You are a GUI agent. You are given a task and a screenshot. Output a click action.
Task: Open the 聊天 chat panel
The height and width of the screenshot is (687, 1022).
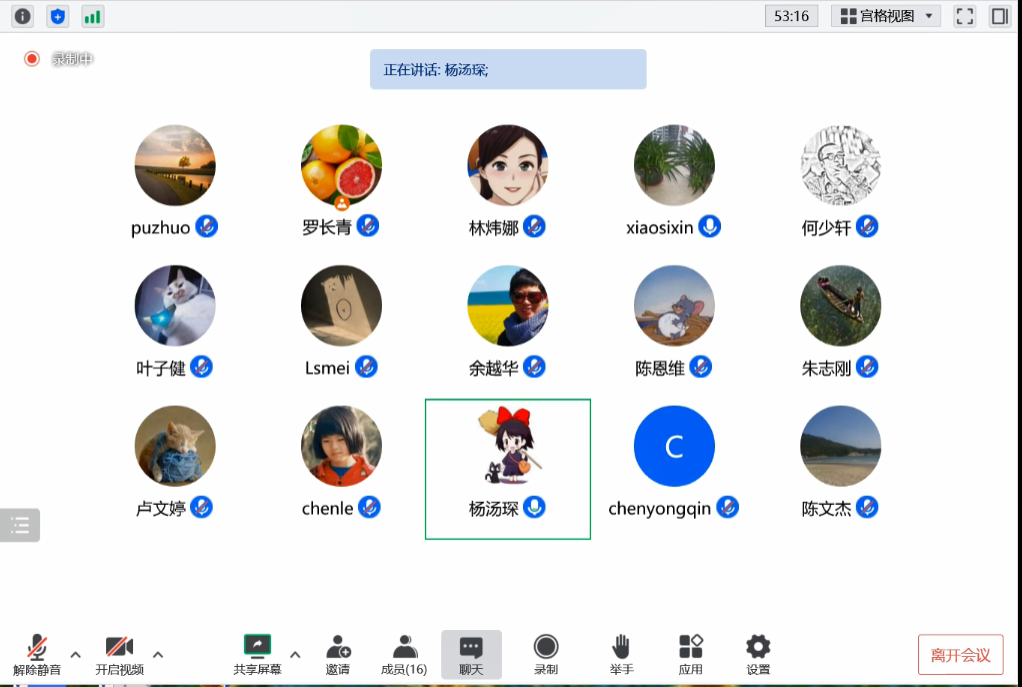471,654
